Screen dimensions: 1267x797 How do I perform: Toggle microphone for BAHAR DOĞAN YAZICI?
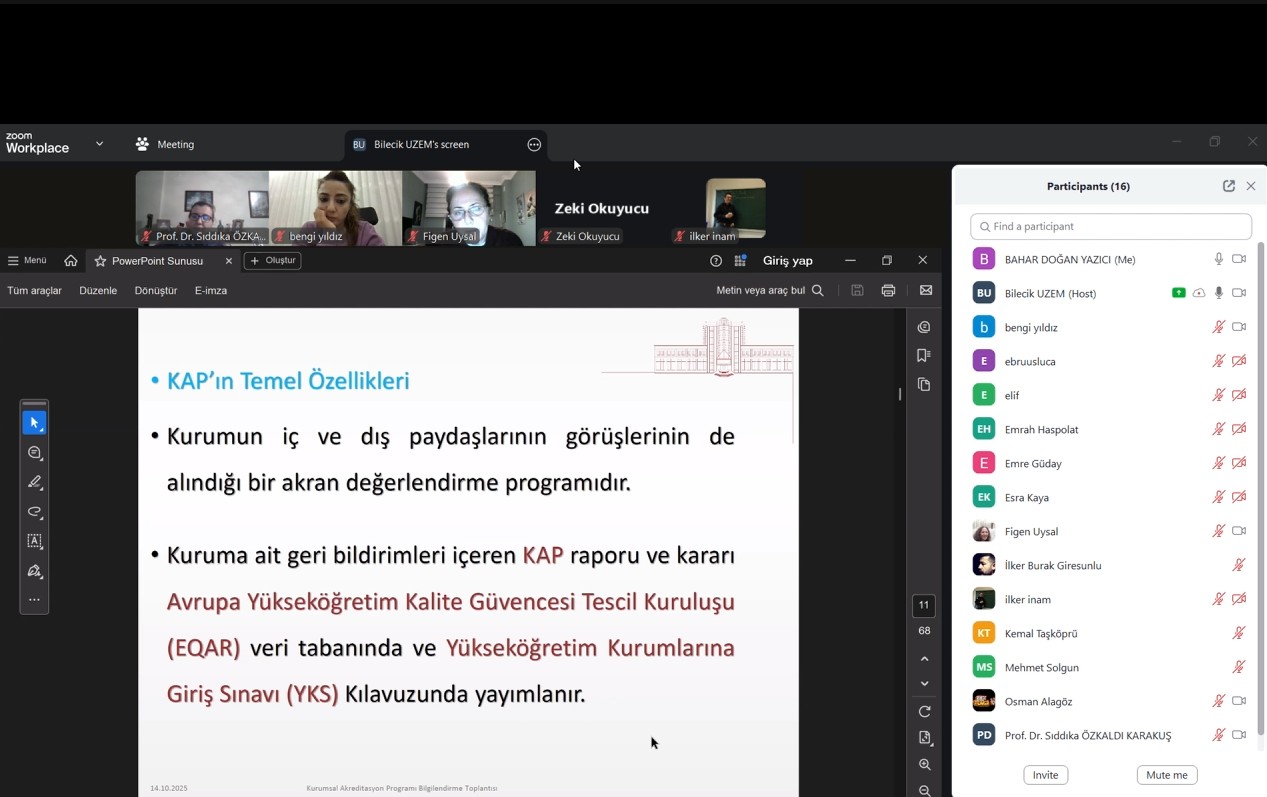1218,259
